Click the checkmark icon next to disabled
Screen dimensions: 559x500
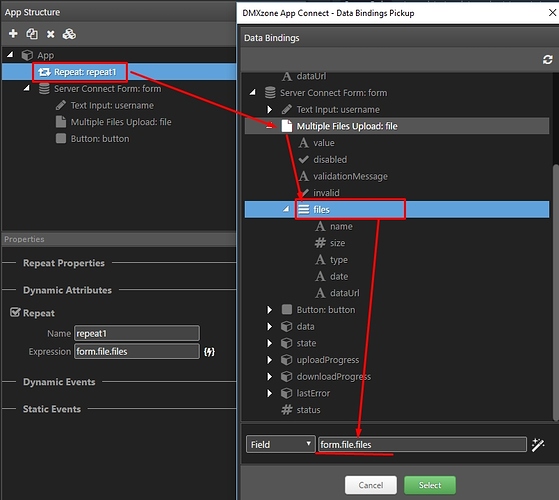303,159
